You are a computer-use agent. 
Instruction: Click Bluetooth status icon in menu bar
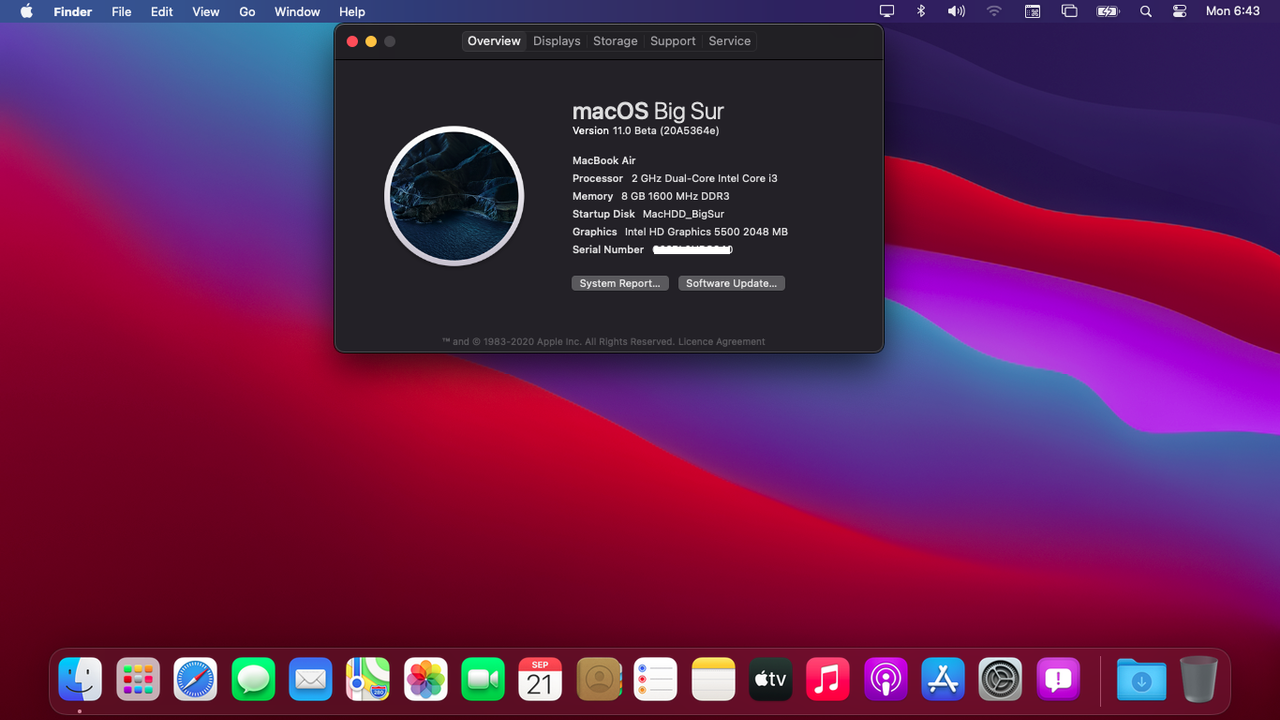coord(922,11)
